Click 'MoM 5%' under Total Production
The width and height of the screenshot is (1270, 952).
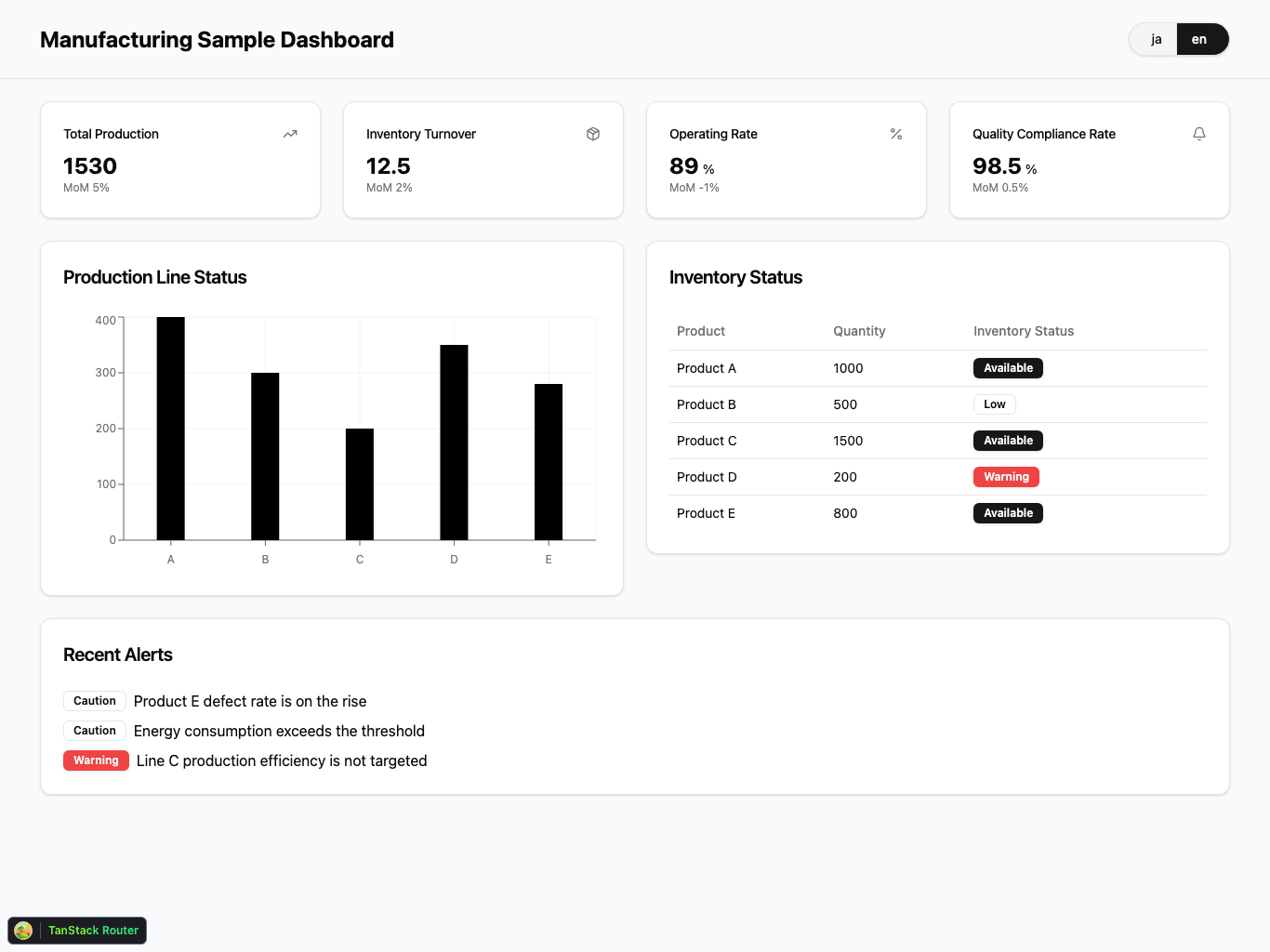pyautogui.click(x=86, y=188)
